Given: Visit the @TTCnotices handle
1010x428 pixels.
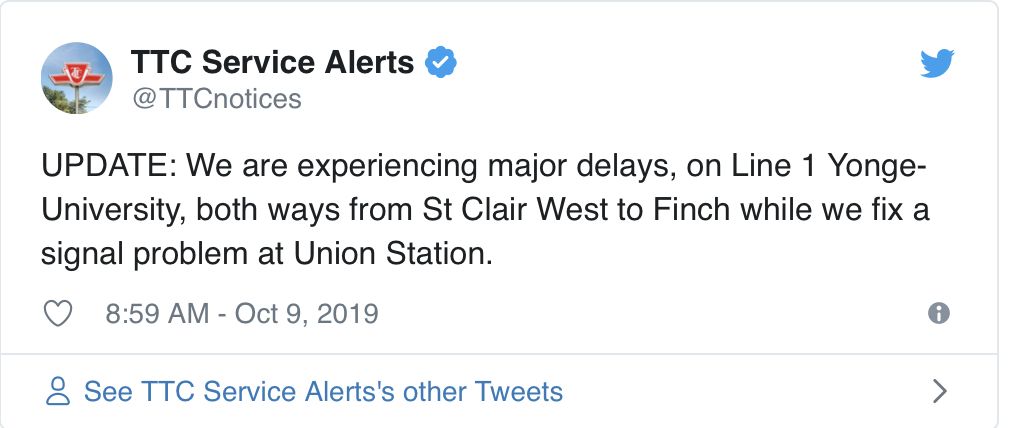Looking at the screenshot, I should click(216, 98).
